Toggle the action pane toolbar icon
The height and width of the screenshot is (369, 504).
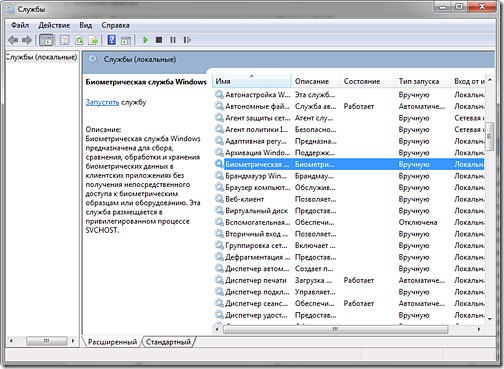pos(126,40)
